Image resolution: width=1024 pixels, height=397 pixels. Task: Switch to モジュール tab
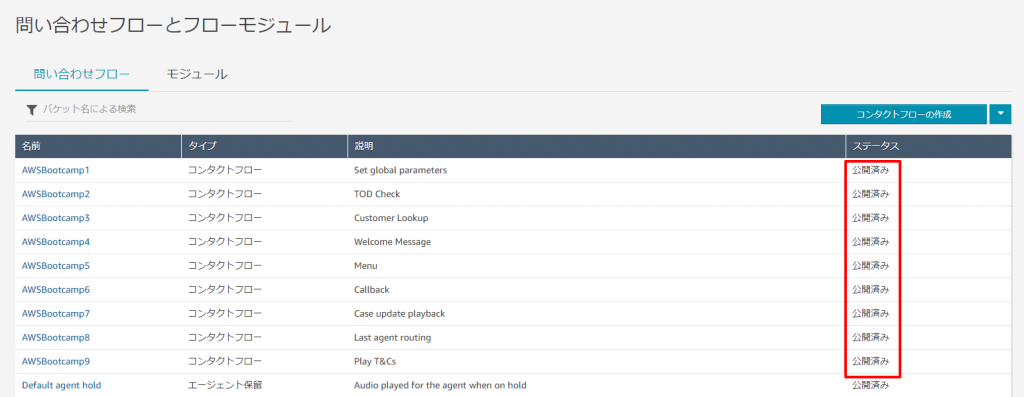pyautogui.click(x=197, y=74)
